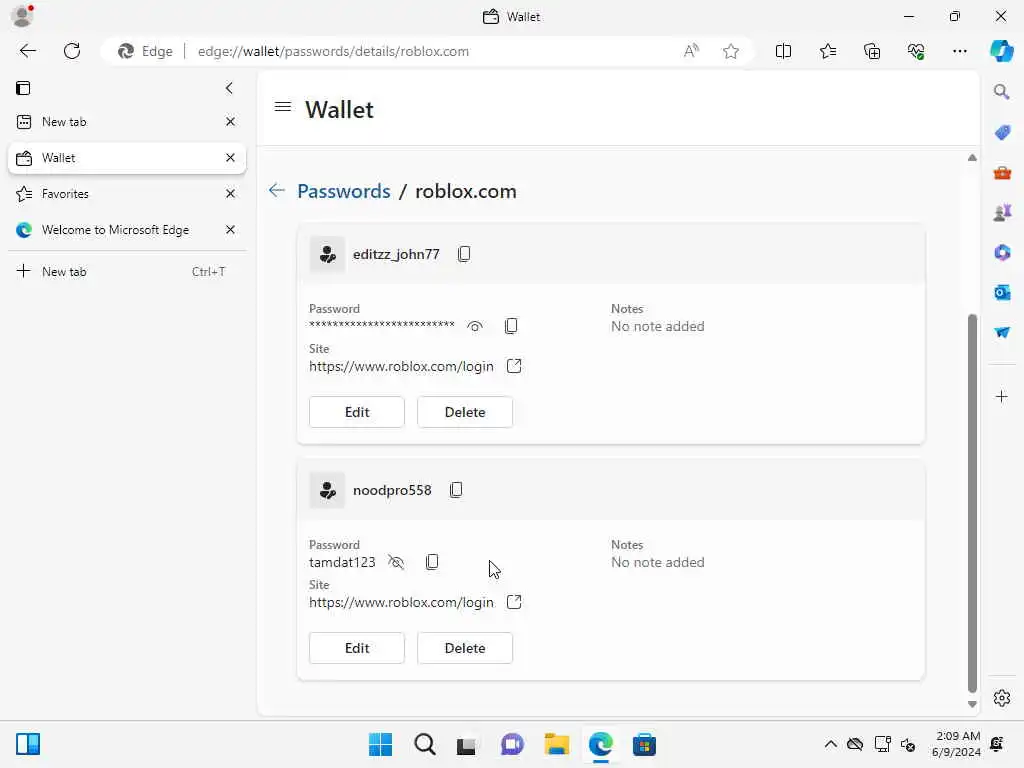Switch to Welcome to Microsoft Edge tab
The height and width of the screenshot is (768, 1024).
point(127,230)
